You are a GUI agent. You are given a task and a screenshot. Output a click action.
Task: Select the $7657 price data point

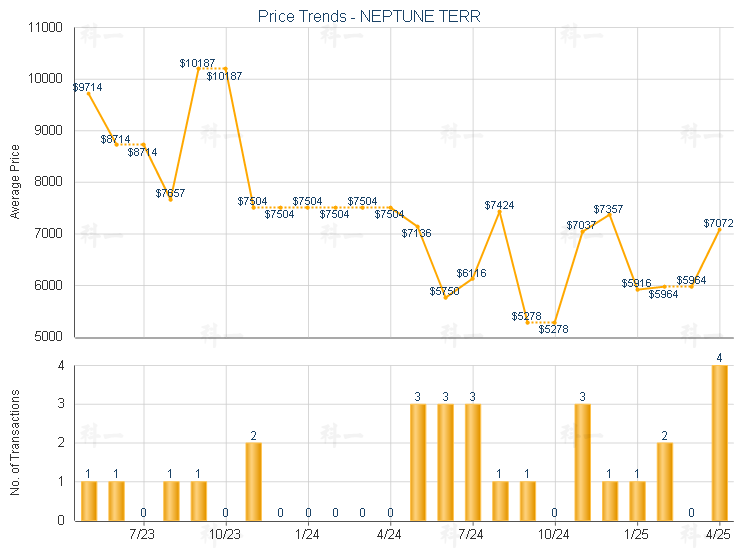pyautogui.click(x=171, y=200)
